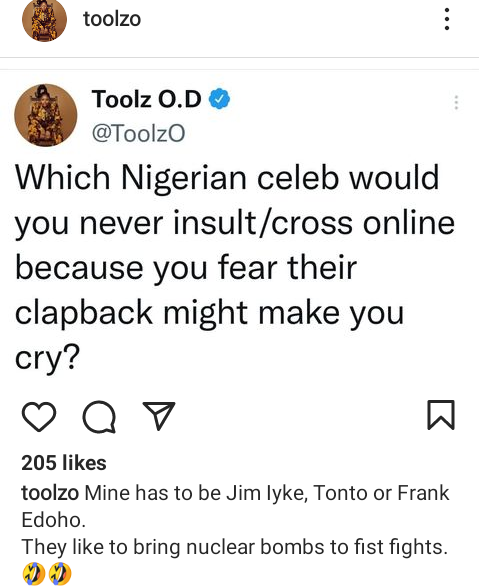Screen dimensions: 479x587
Task: Tap the blue verified badge next to Toolz O.D
Action: point(219,99)
